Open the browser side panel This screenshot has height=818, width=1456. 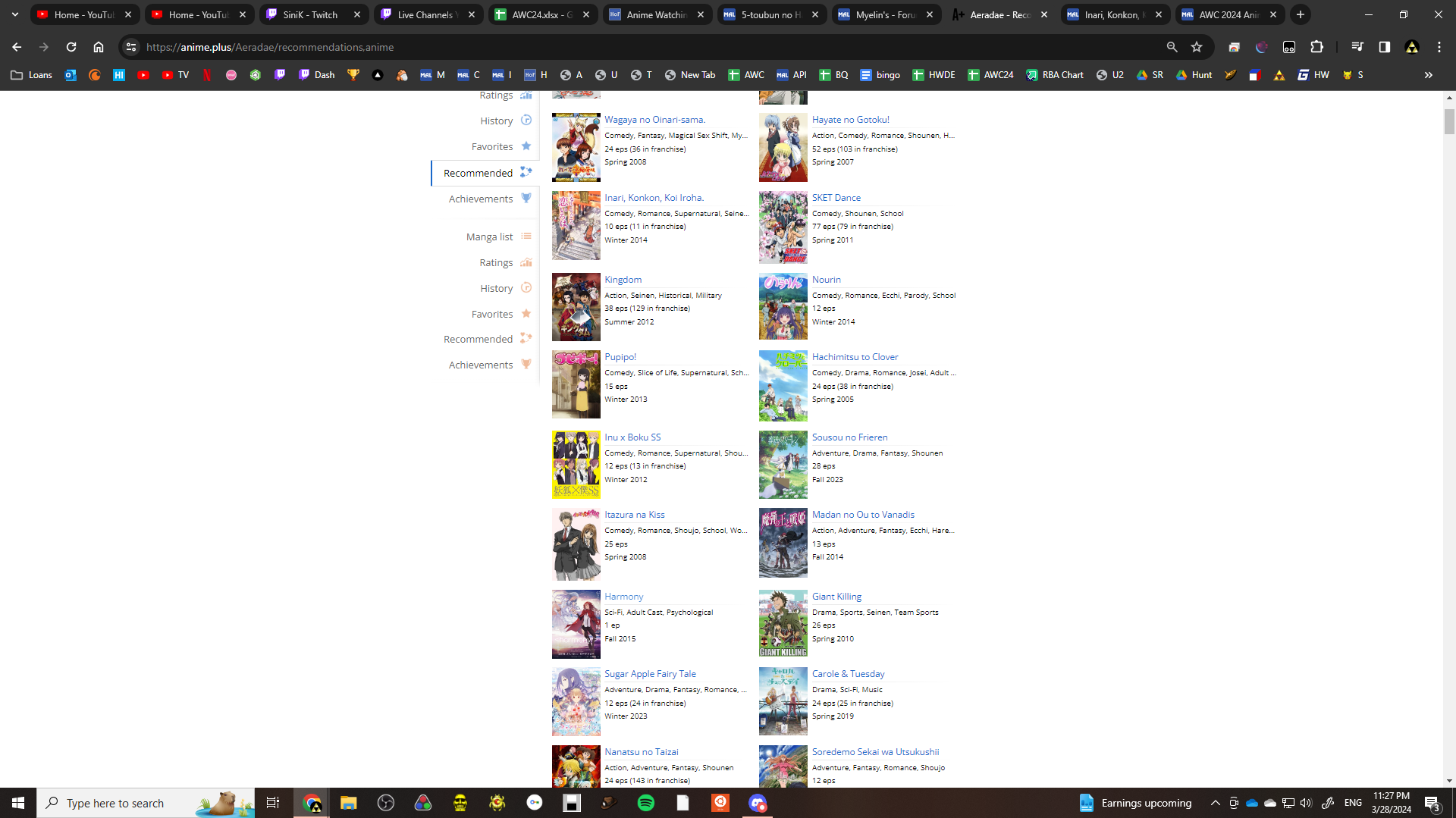1385,47
